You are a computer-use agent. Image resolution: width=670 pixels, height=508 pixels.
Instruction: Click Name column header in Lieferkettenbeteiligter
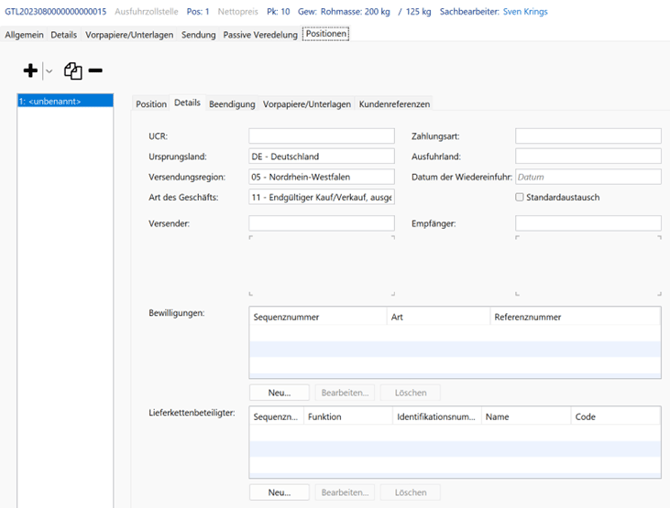(526, 417)
